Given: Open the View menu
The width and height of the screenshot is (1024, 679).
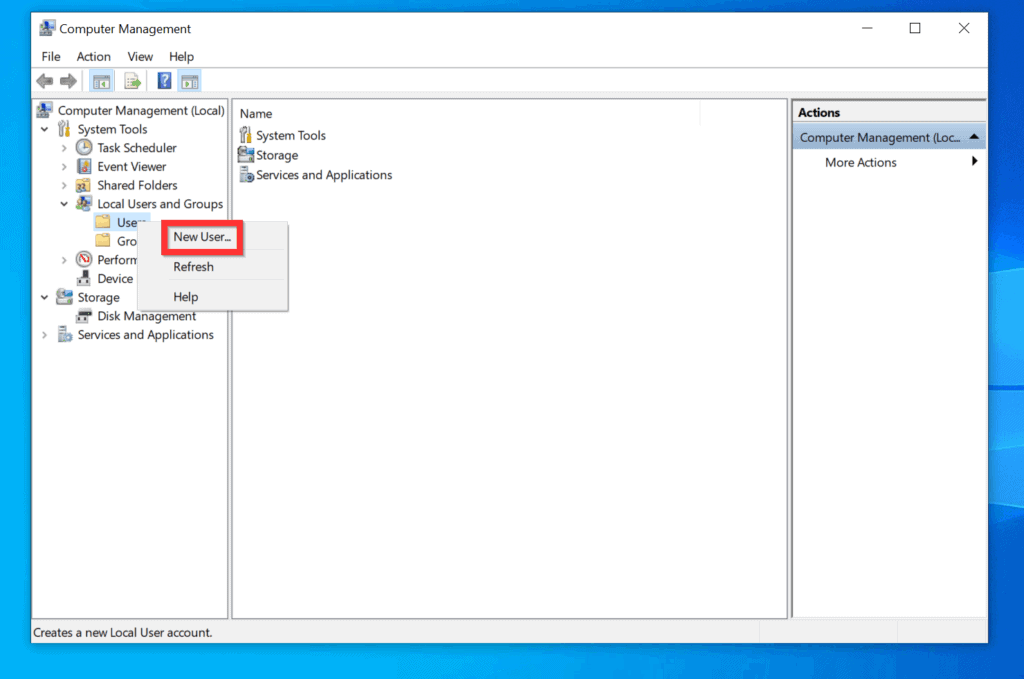Looking at the screenshot, I should (x=140, y=56).
